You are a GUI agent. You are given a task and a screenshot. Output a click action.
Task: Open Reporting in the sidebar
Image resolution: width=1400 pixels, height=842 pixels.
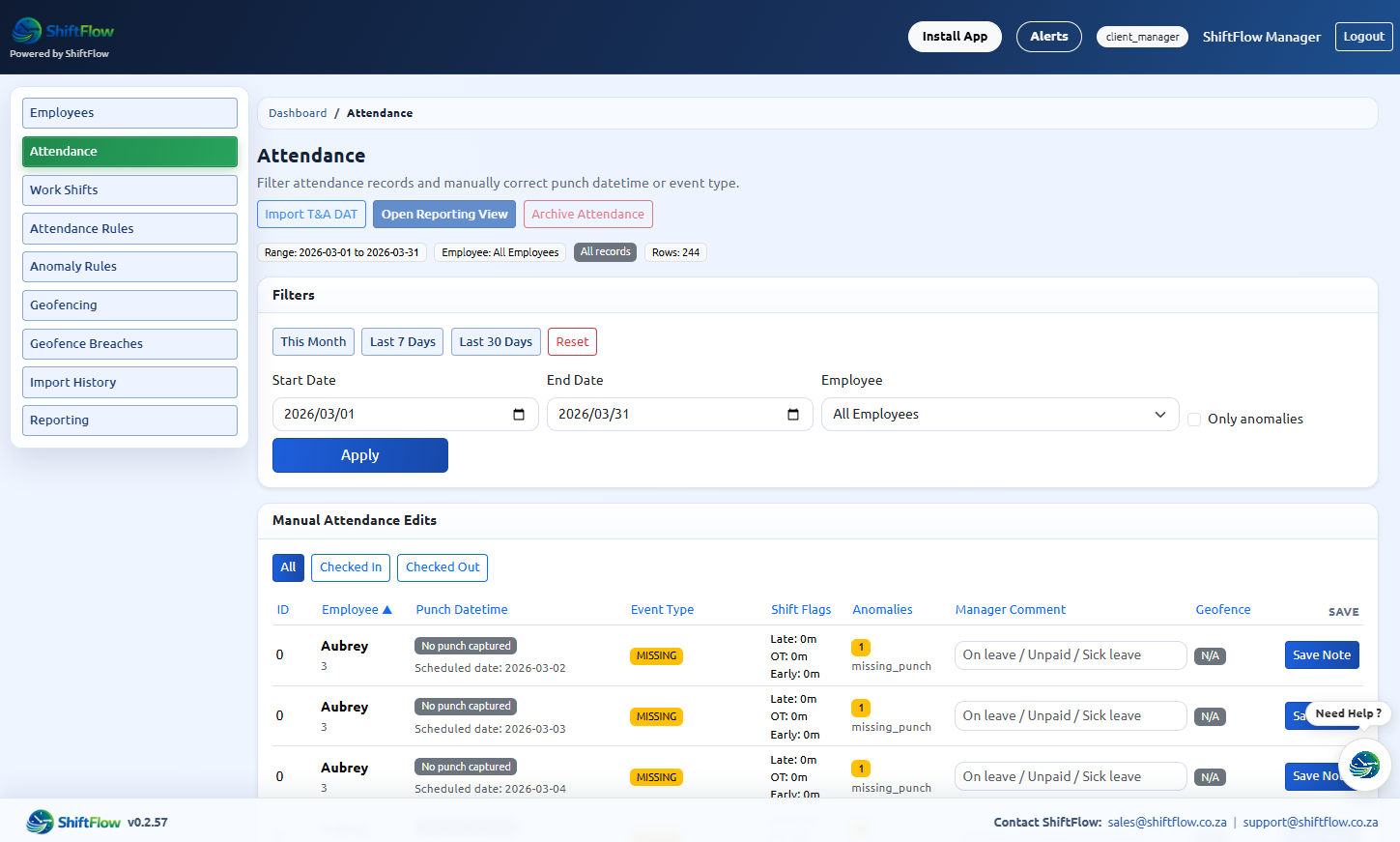[x=129, y=421]
